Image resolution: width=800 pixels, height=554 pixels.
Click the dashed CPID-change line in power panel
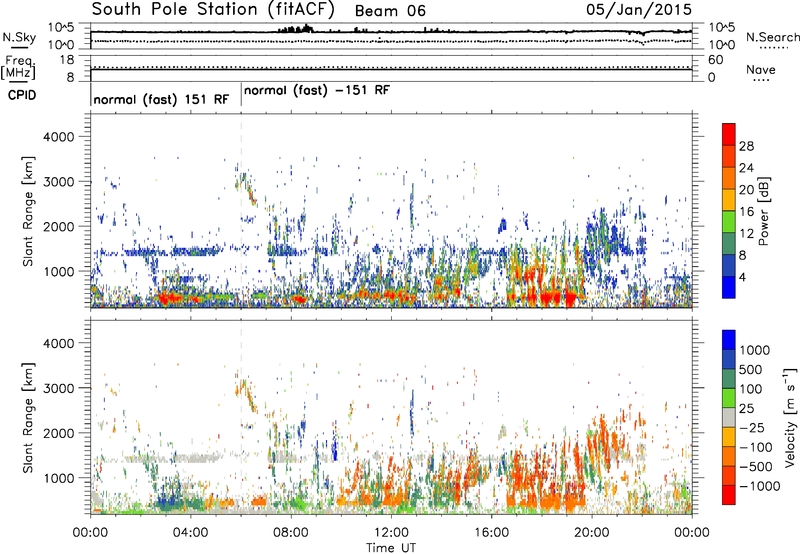(241, 211)
